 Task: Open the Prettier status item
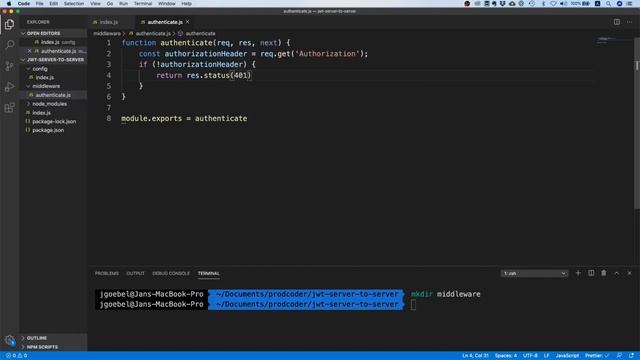[596, 356]
